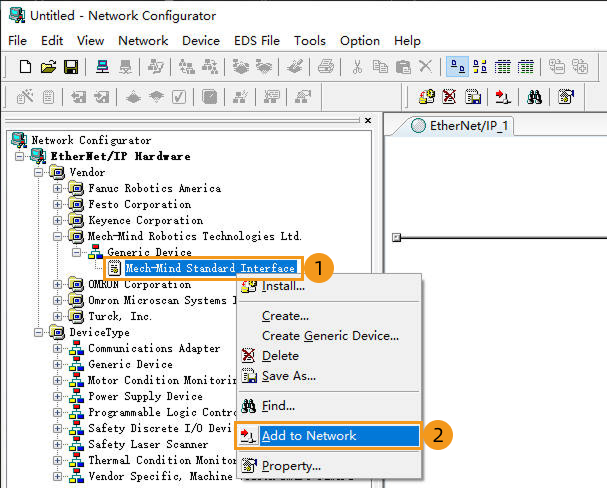Expand Turck, Inc. vendor
Screen dimensions: 607x488
[57, 316]
